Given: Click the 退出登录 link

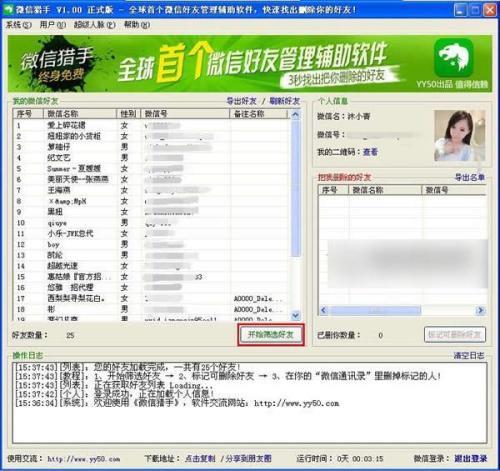Looking at the screenshot, I should (x=470, y=459).
